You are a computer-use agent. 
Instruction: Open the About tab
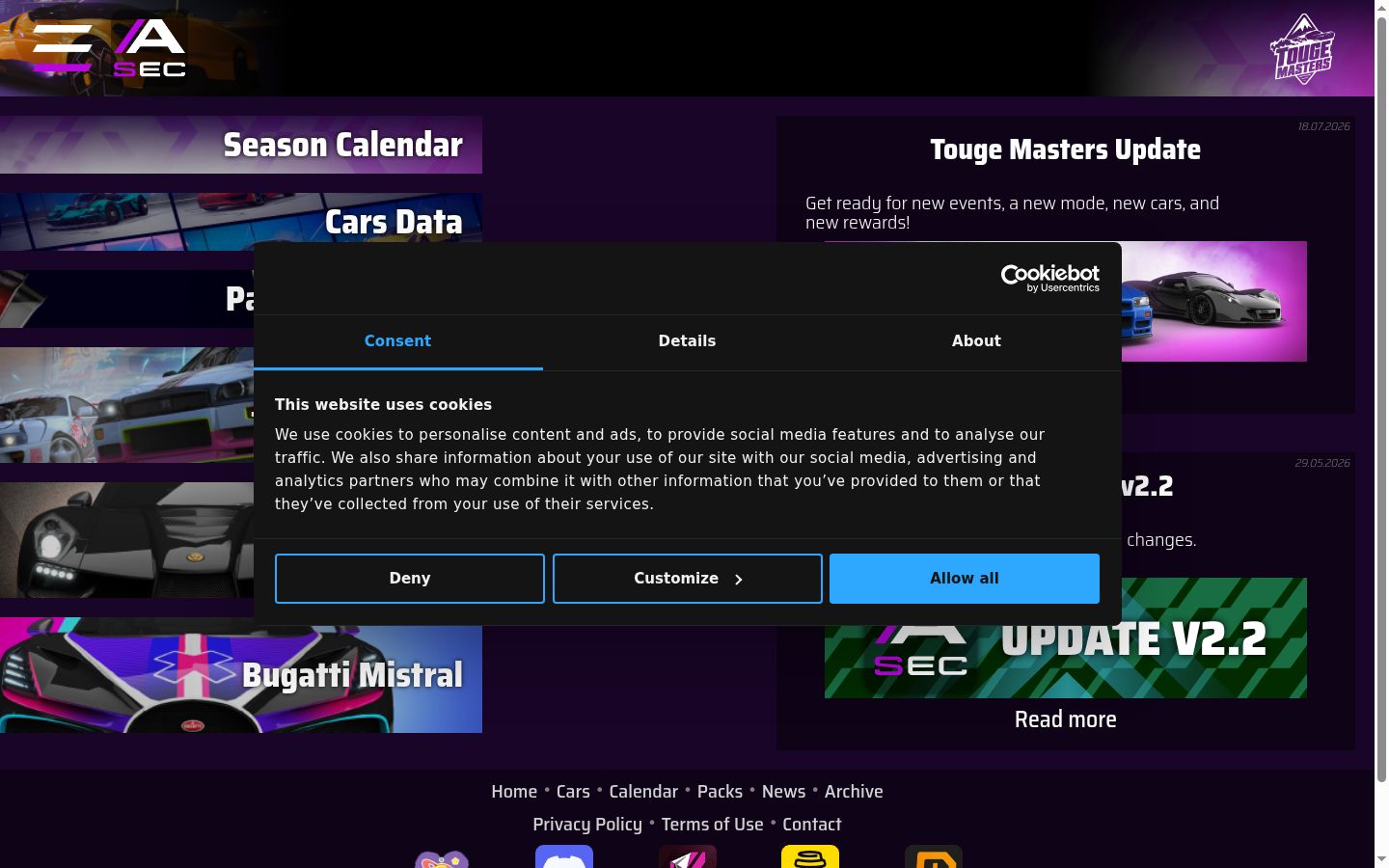coord(976,341)
